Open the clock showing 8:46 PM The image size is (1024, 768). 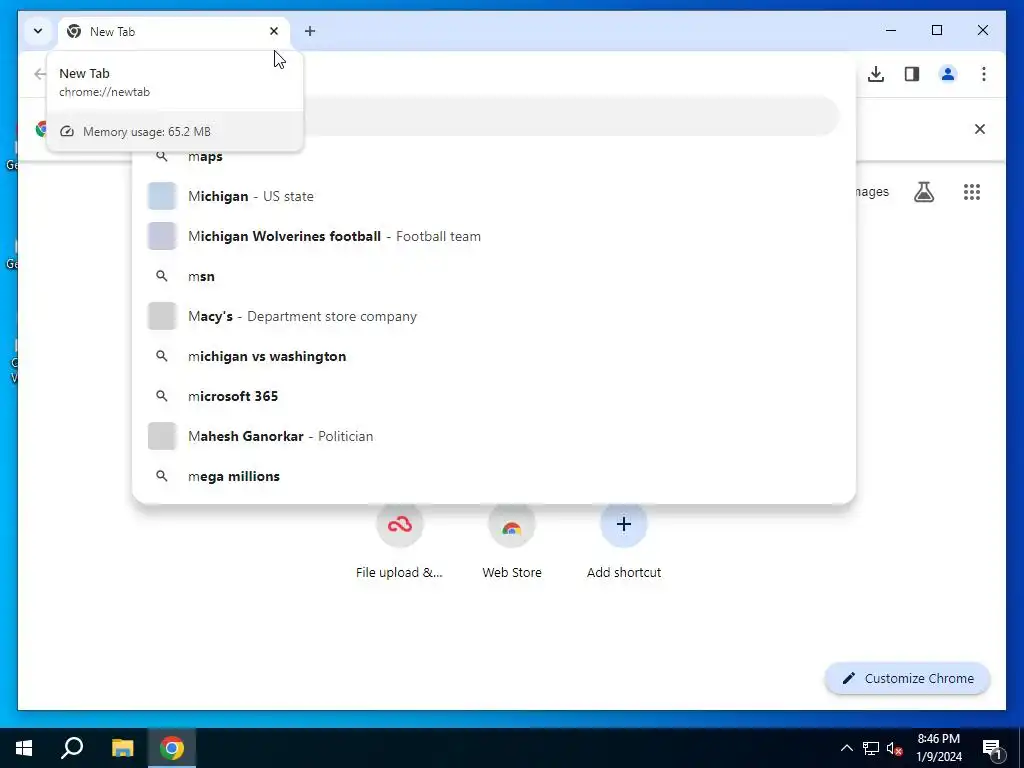pos(938,748)
